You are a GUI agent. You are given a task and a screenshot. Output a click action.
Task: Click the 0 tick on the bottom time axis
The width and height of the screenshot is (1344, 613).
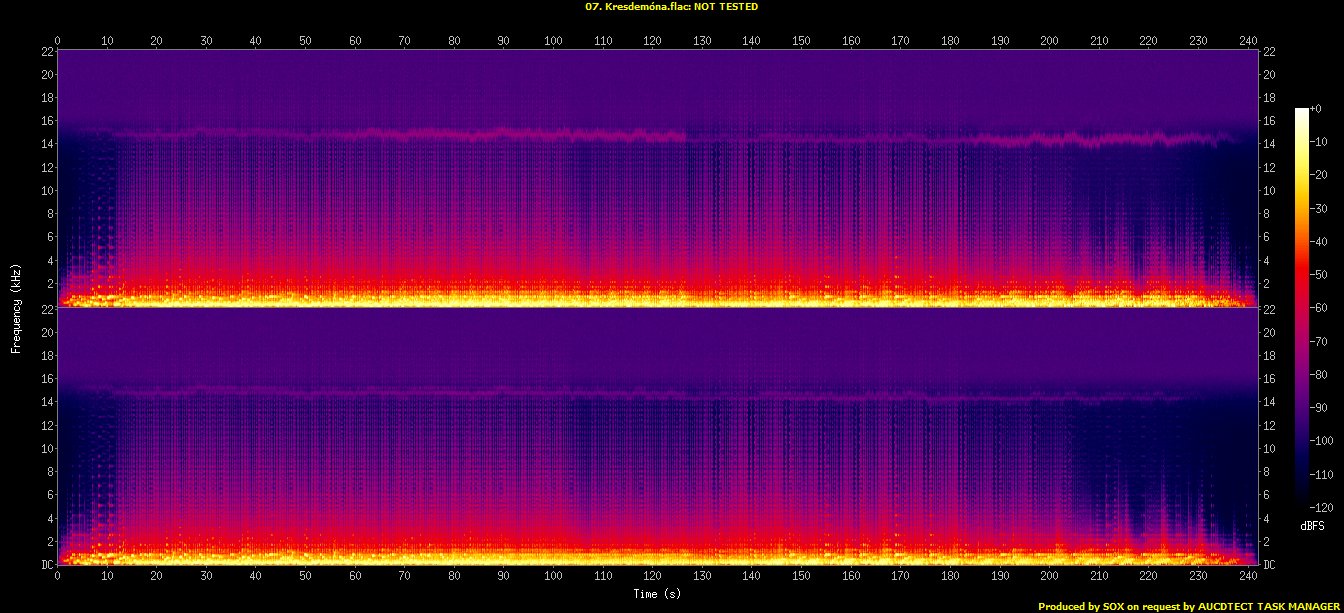[x=58, y=576]
